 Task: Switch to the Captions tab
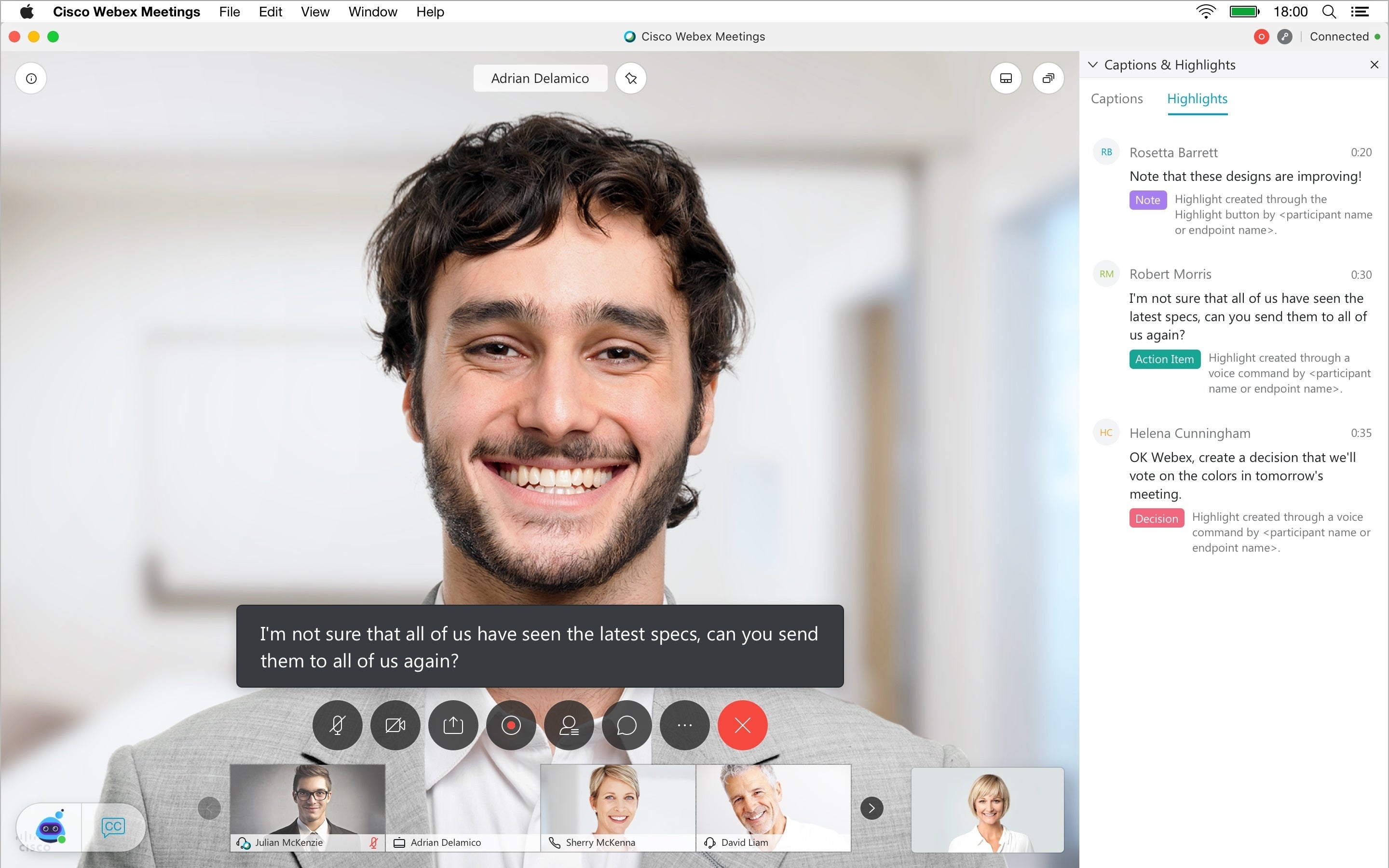[1117, 98]
